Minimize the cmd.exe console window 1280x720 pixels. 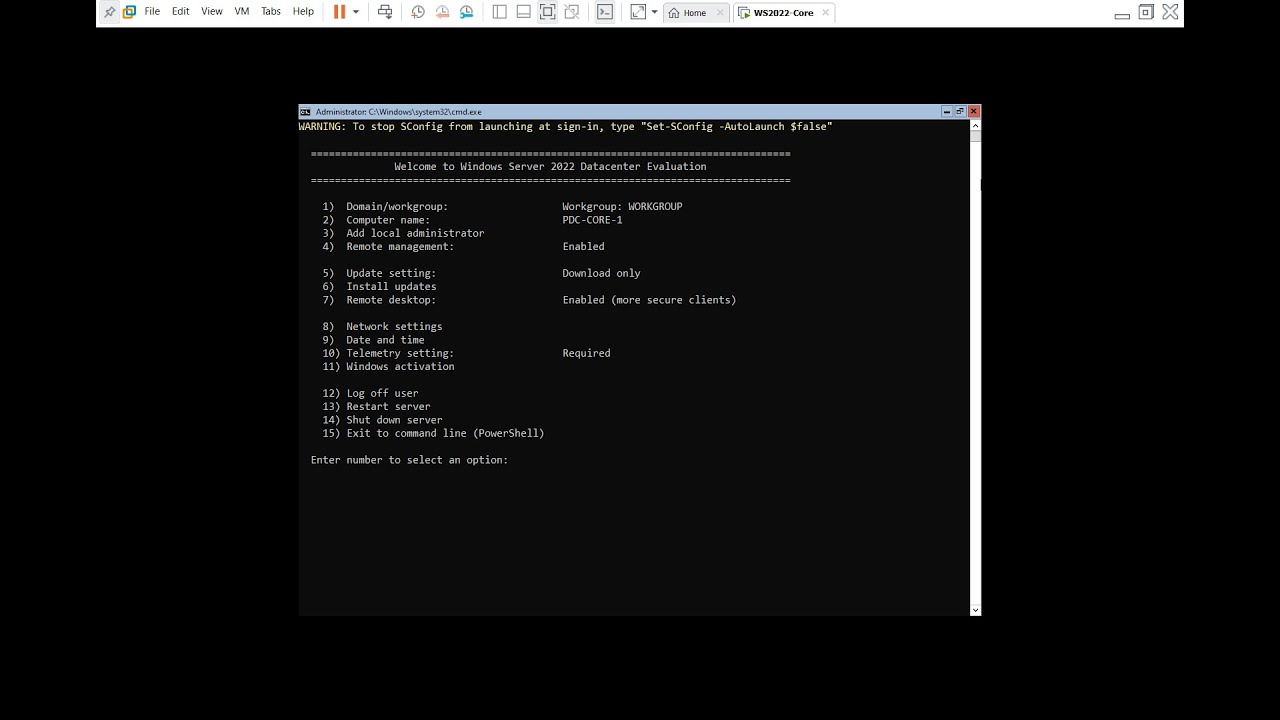pyautogui.click(x=947, y=112)
